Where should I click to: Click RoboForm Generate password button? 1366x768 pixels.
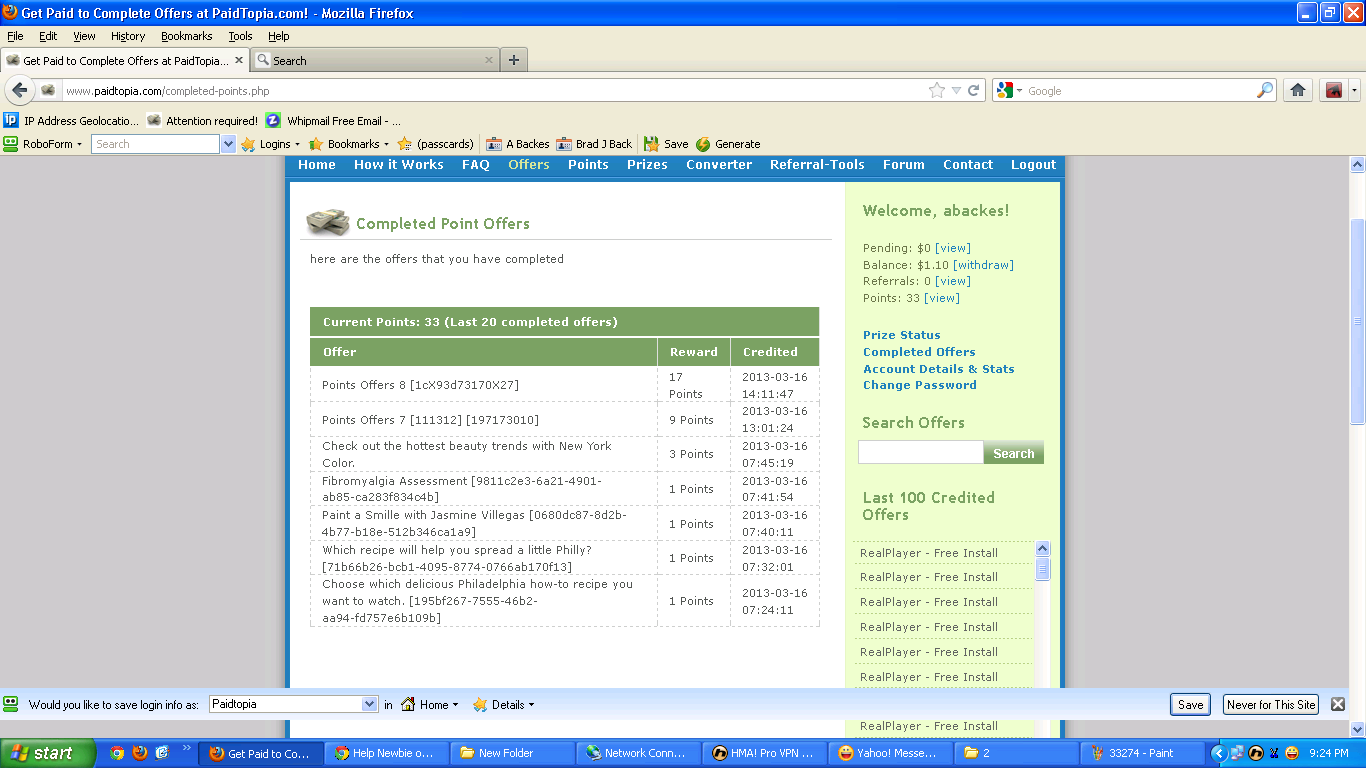point(728,144)
